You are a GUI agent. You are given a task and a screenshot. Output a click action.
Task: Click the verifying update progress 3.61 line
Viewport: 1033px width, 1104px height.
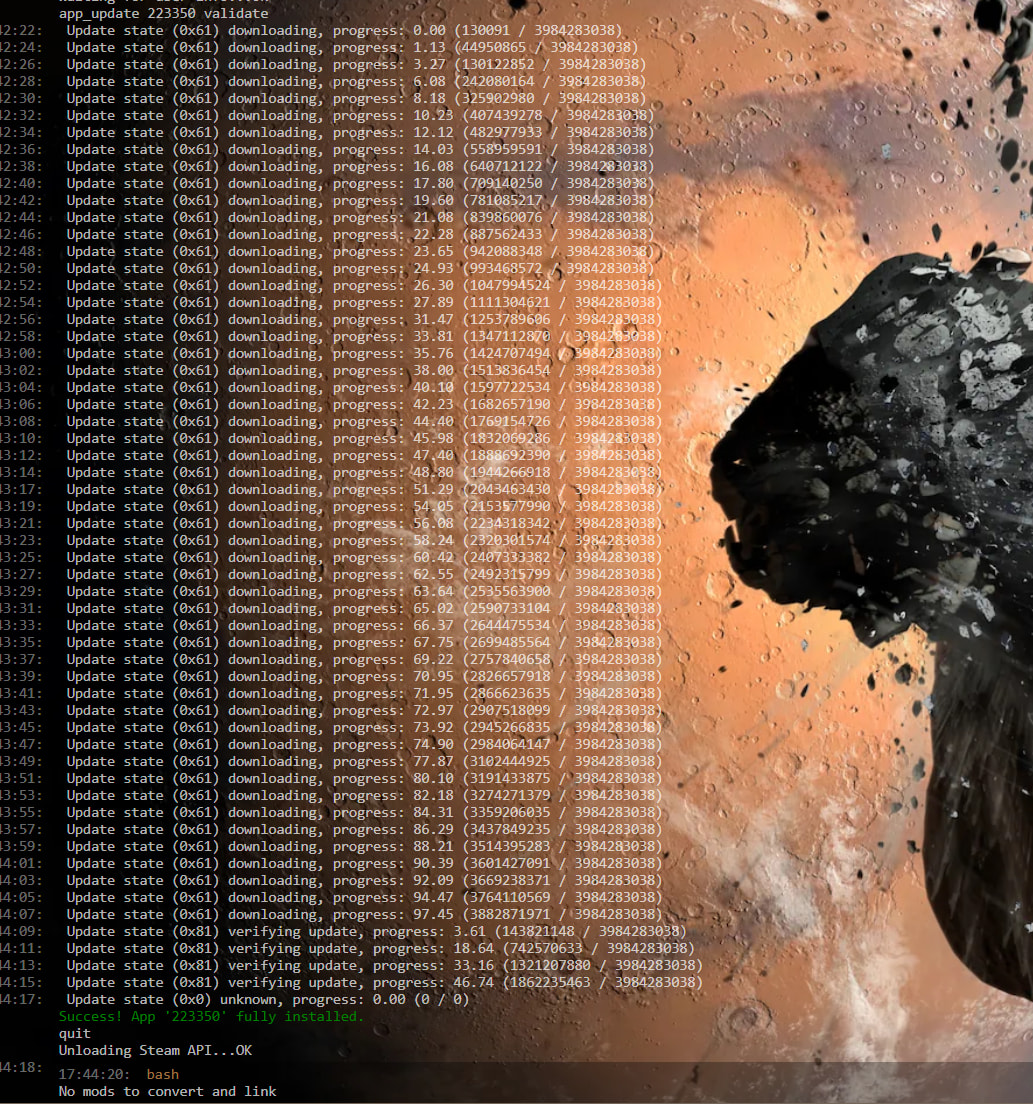coord(376,931)
